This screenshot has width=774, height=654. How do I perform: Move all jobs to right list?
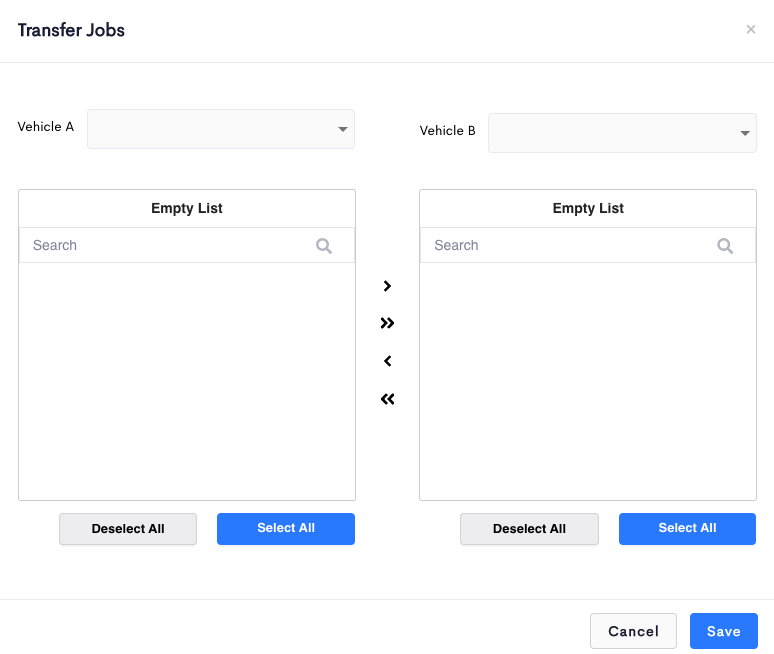[x=387, y=323]
